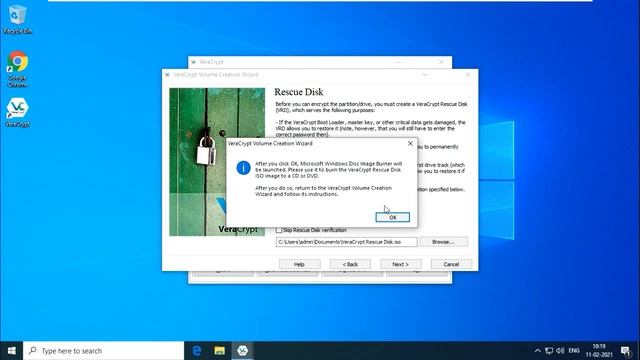Screen dimensions: 640x360
Task: Click the blue information icon in dialog
Action: pyautogui.click(x=243, y=168)
